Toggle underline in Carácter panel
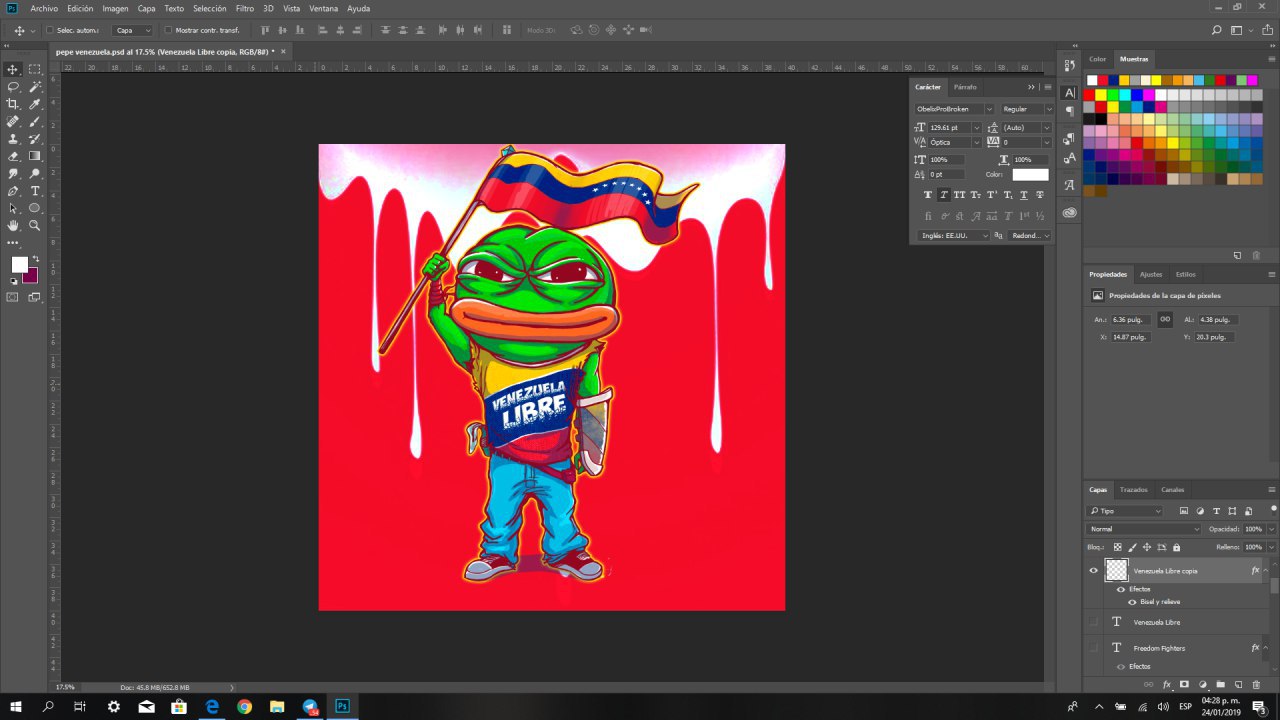Screen dimensions: 1280x720 pos(1024,195)
